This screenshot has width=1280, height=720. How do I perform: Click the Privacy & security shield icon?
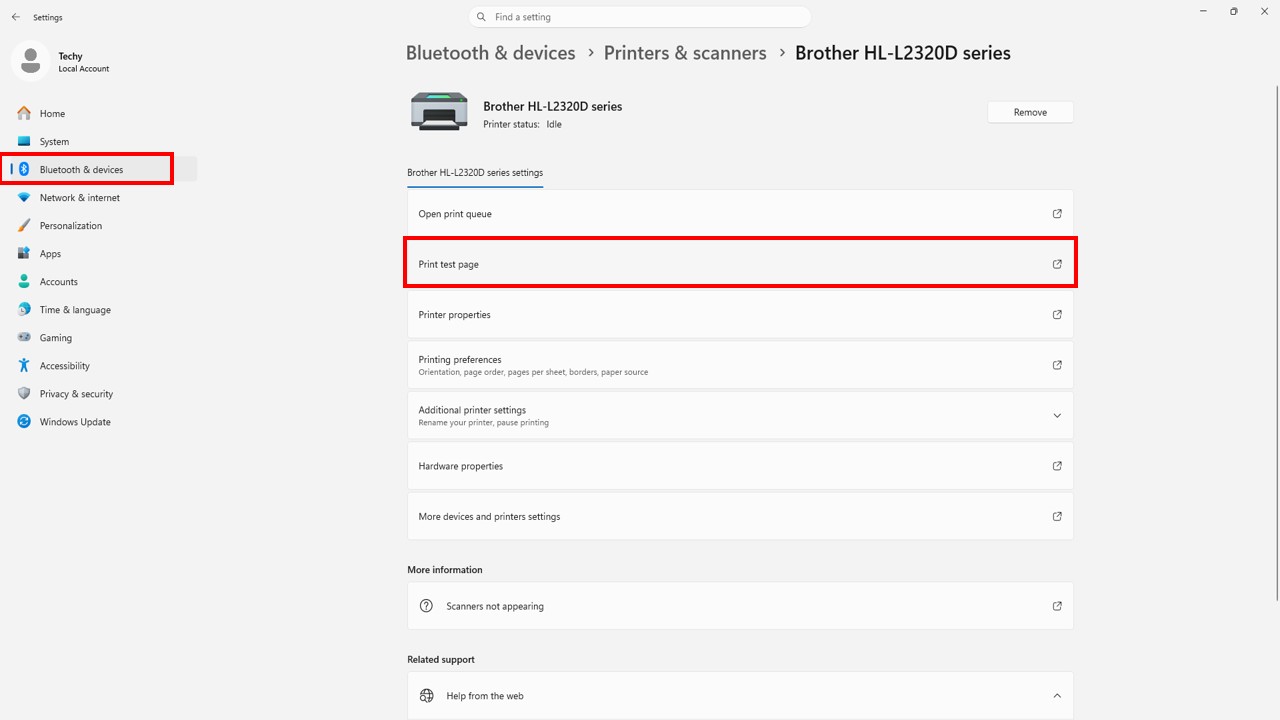(x=24, y=393)
